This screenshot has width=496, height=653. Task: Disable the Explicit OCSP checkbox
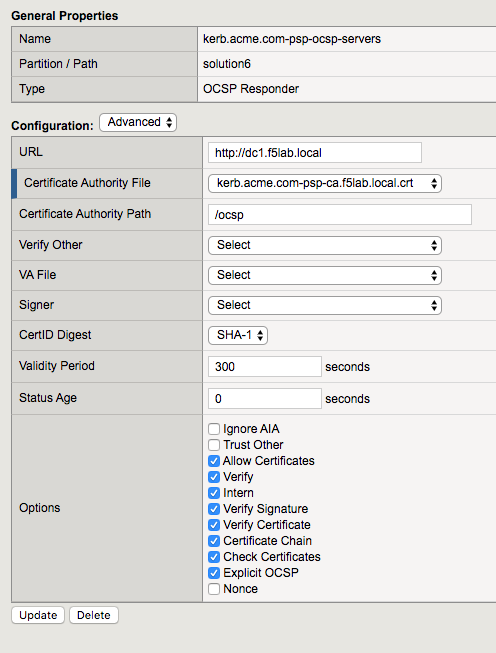point(214,573)
